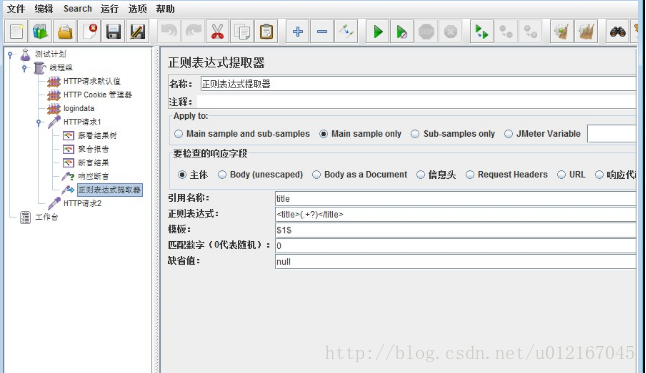Screen dimensions: 646x373
Task: Select 断言结果 in the tree
Action: (x=93, y=163)
